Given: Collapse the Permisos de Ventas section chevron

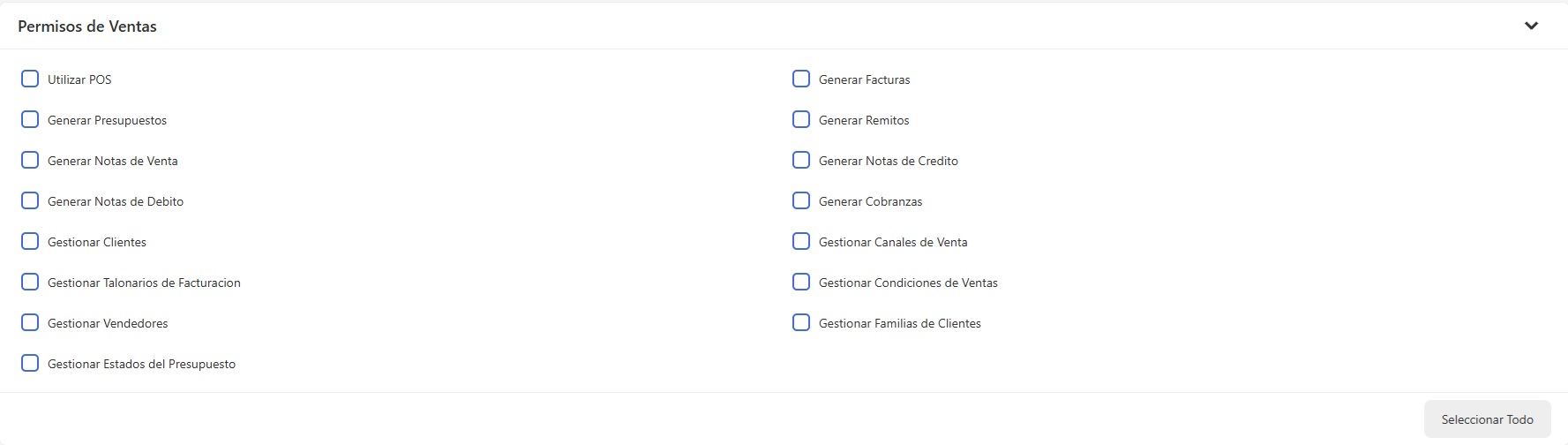Looking at the screenshot, I should point(1531,26).
